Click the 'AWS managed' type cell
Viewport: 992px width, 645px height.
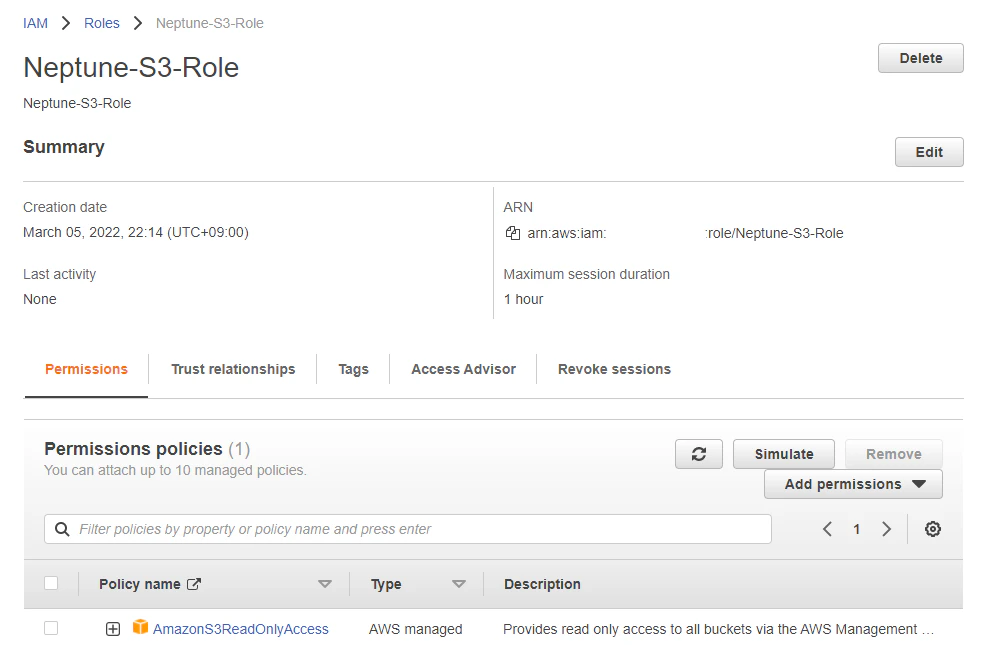click(x=416, y=629)
